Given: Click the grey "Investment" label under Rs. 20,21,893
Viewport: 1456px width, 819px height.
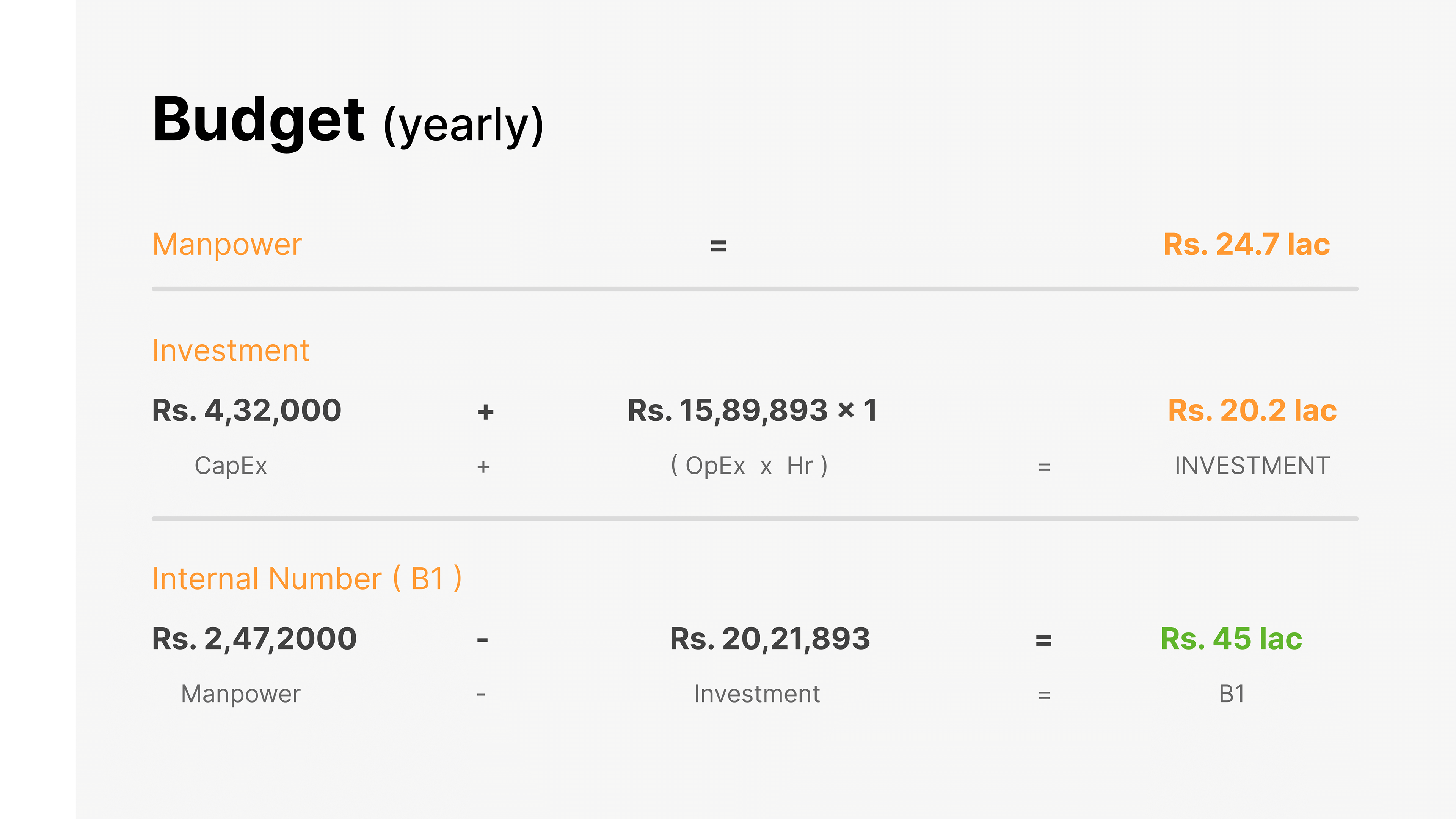Looking at the screenshot, I should [x=757, y=694].
